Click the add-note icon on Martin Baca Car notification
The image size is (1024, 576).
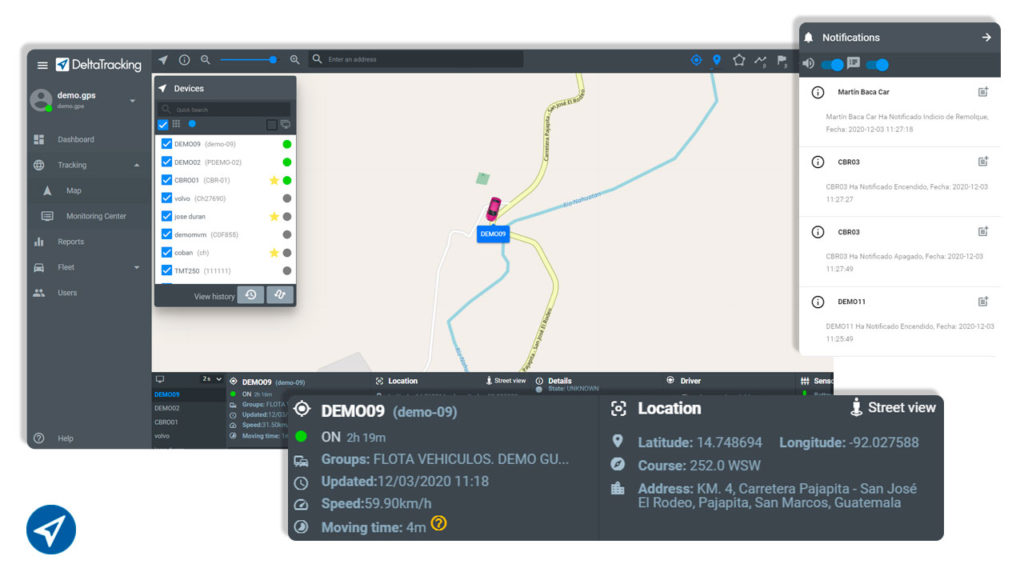tap(983, 92)
